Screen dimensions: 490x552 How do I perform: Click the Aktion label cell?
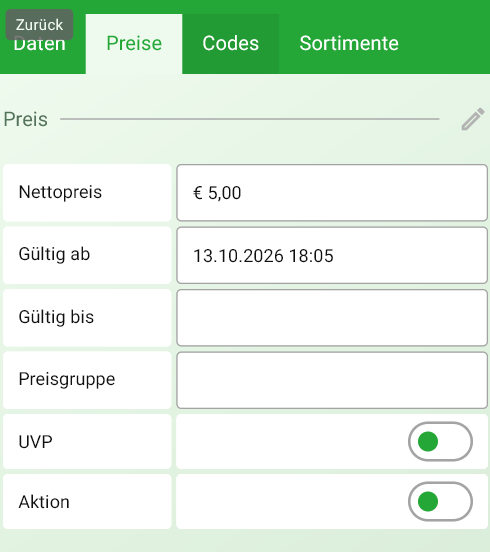tap(87, 501)
